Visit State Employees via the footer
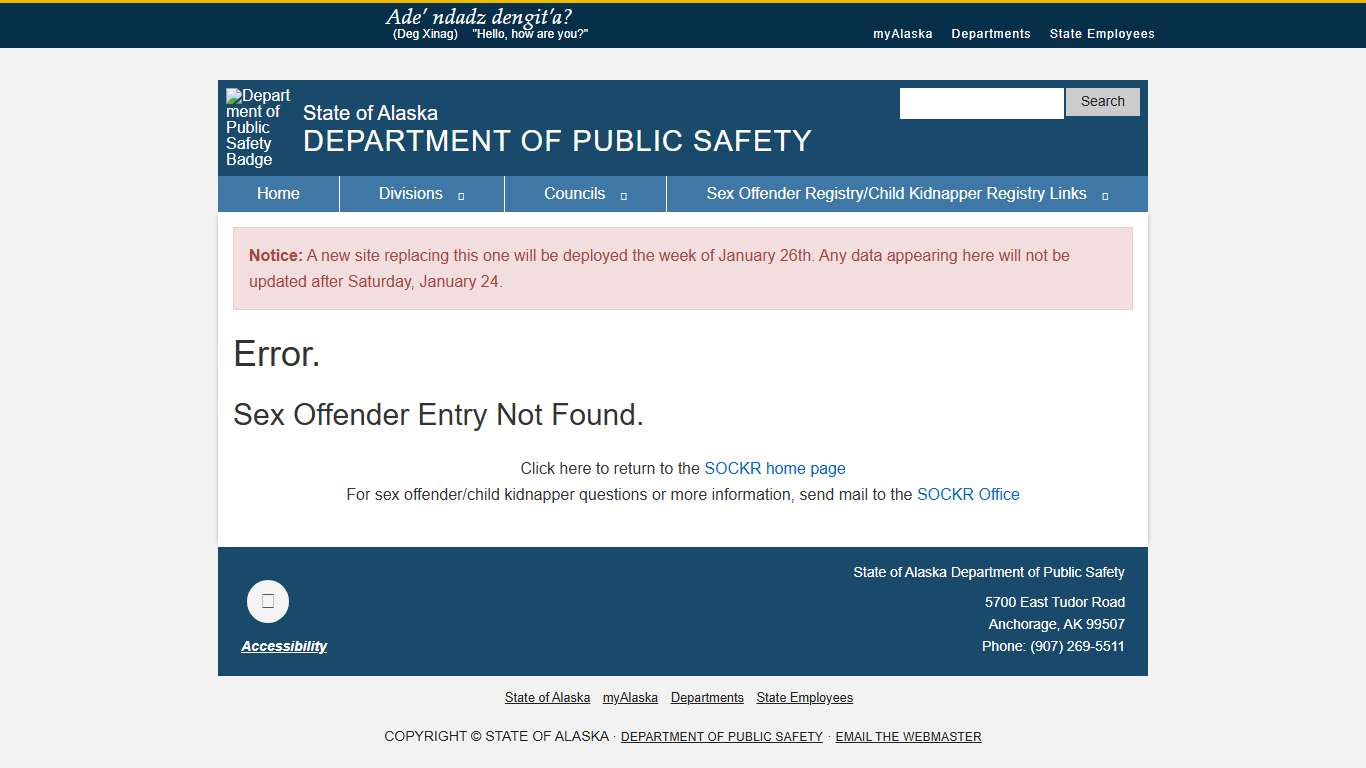 (x=804, y=697)
